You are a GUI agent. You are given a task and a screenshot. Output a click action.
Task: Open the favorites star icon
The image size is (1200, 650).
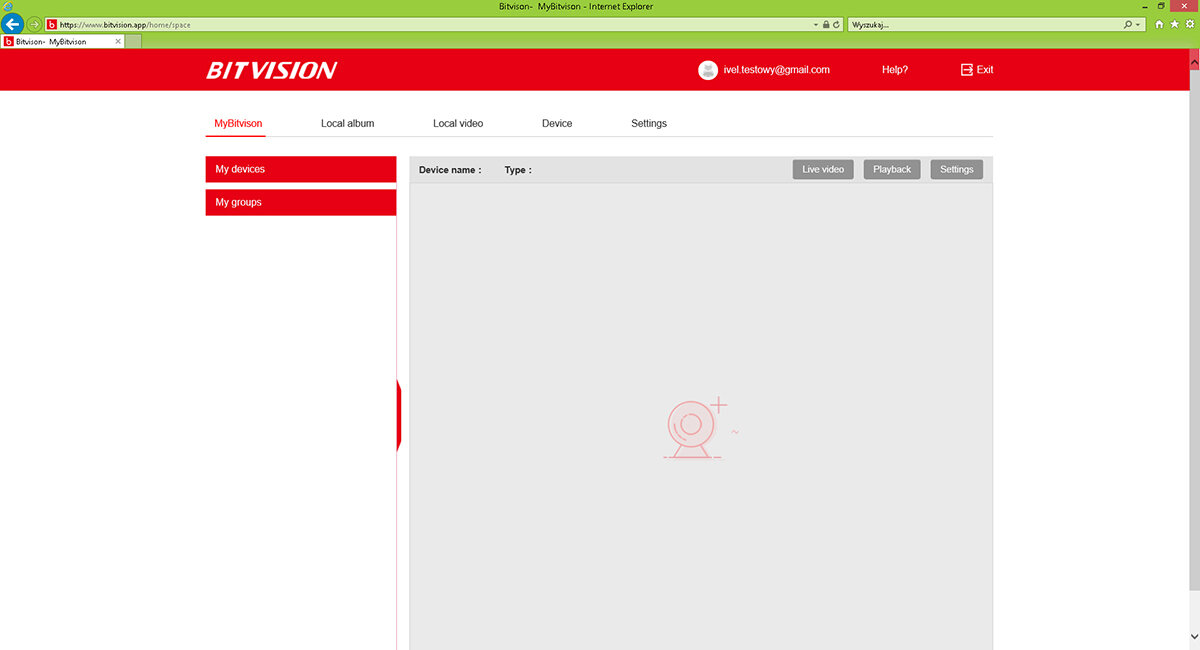click(1173, 24)
